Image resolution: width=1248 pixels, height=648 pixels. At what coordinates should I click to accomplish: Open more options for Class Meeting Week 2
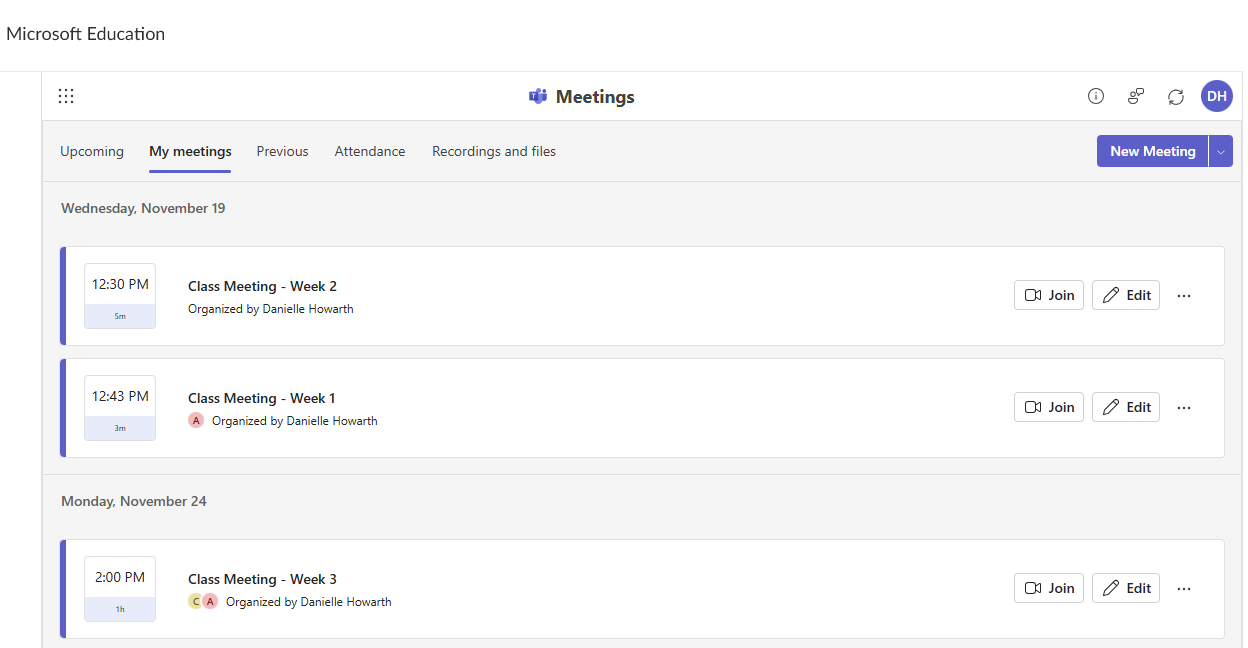pyautogui.click(x=1184, y=295)
